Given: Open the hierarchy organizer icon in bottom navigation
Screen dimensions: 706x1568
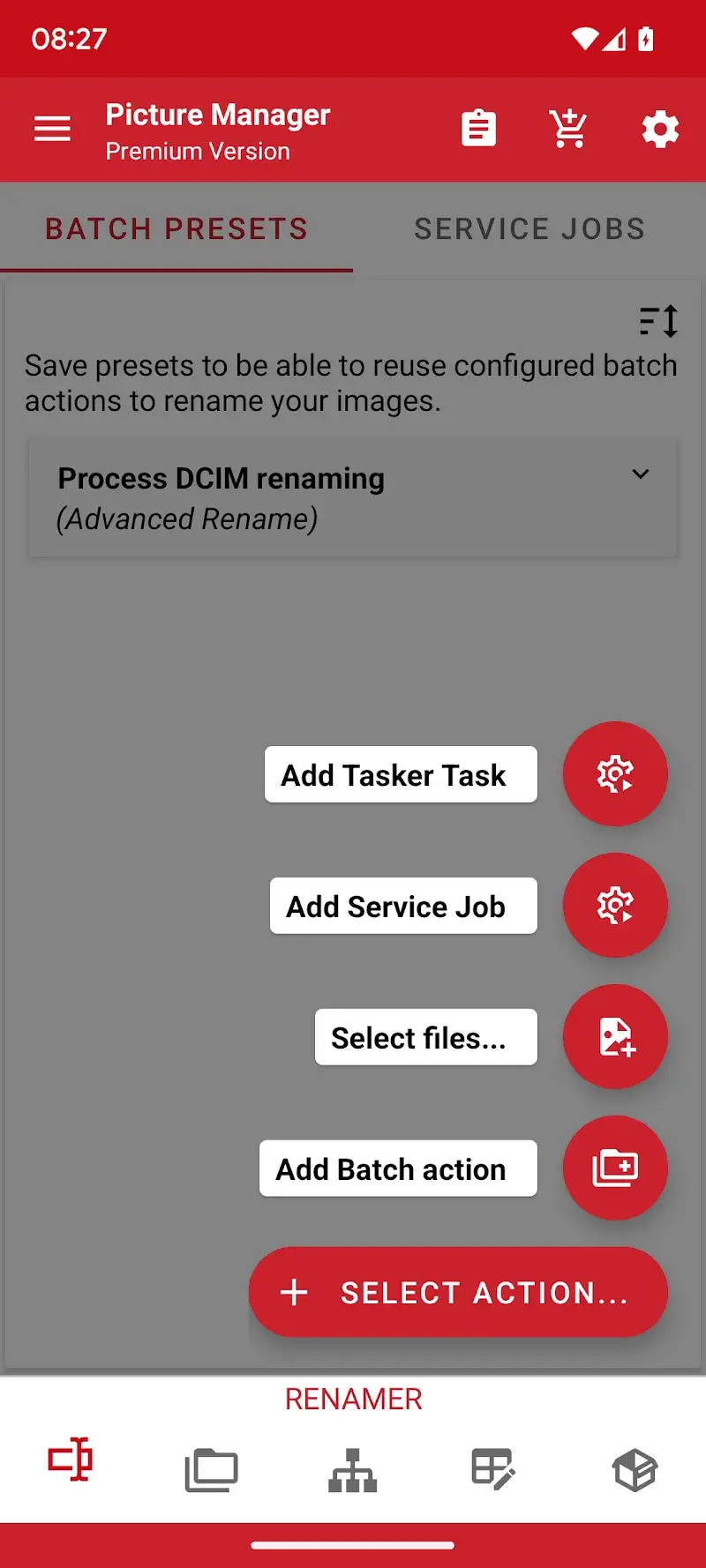Looking at the screenshot, I should [353, 1470].
